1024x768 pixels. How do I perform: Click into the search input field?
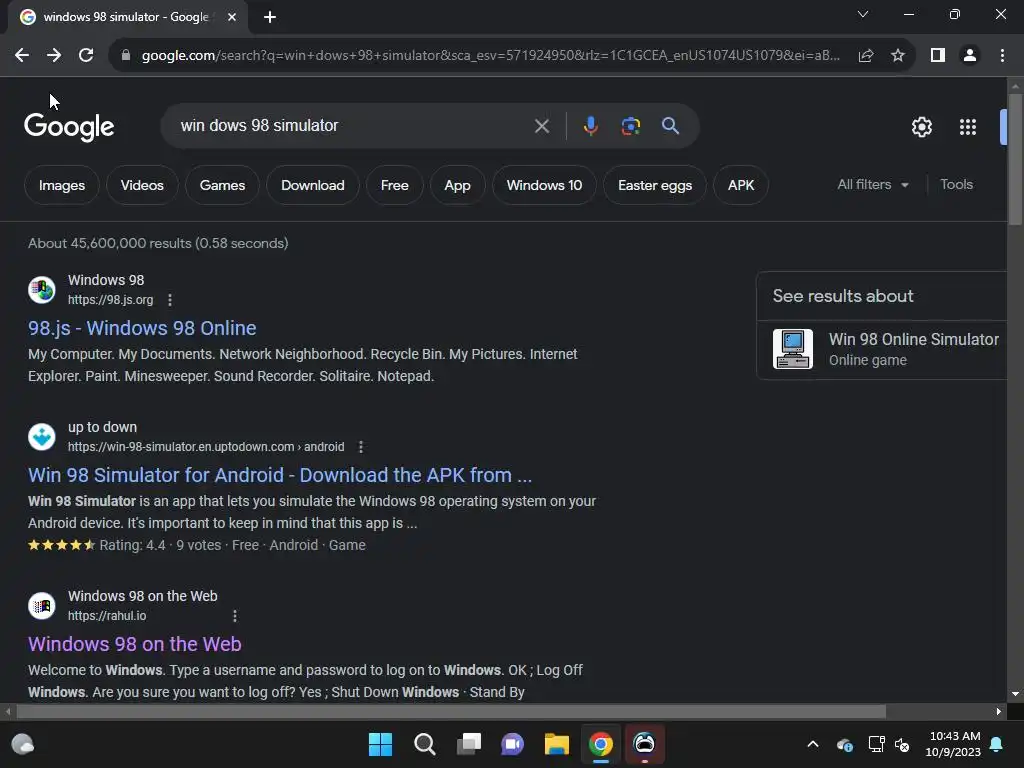click(353, 125)
